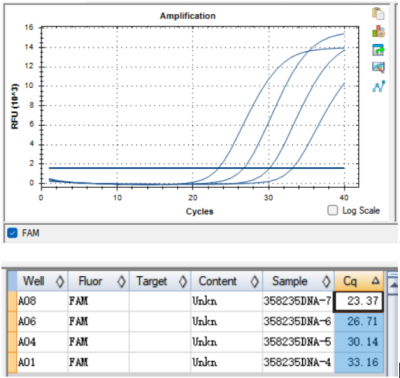Click FAM fluor cell in A04 row
Image resolution: width=400 pixels, height=378 pixels.
(x=99, y=342)
